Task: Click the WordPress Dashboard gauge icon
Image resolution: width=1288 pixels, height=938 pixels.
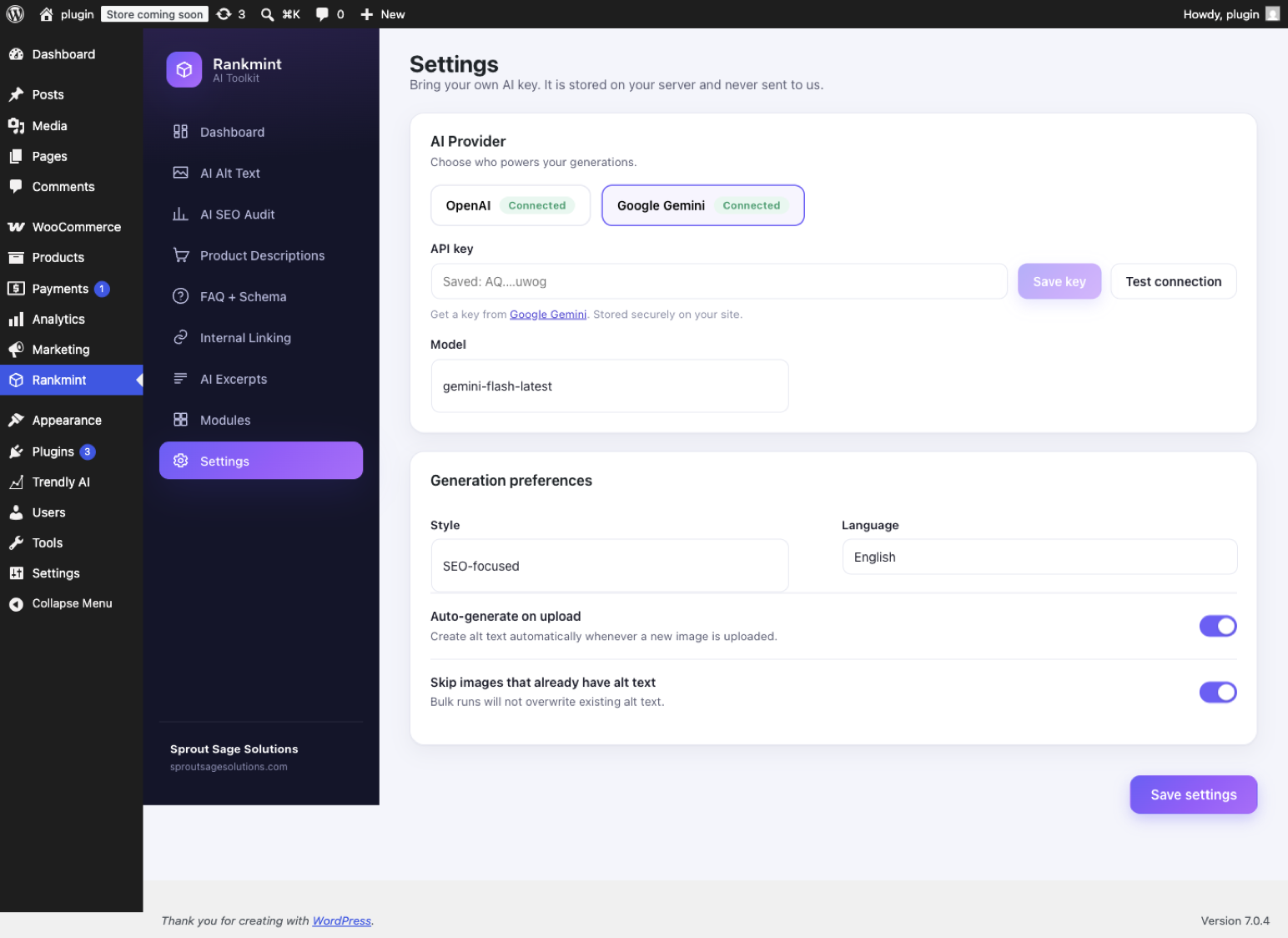Action: coord(16,54)
